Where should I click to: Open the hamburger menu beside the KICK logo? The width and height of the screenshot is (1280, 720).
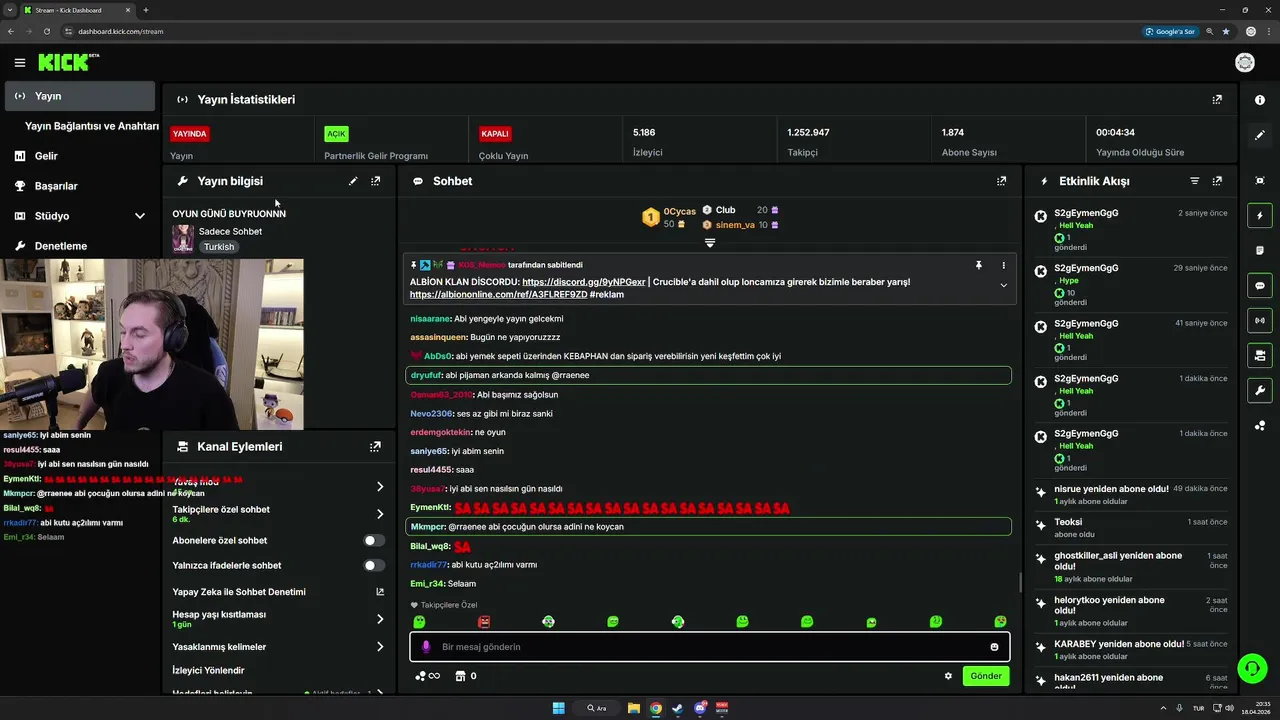pyautogui.click(x=20, y=63)
